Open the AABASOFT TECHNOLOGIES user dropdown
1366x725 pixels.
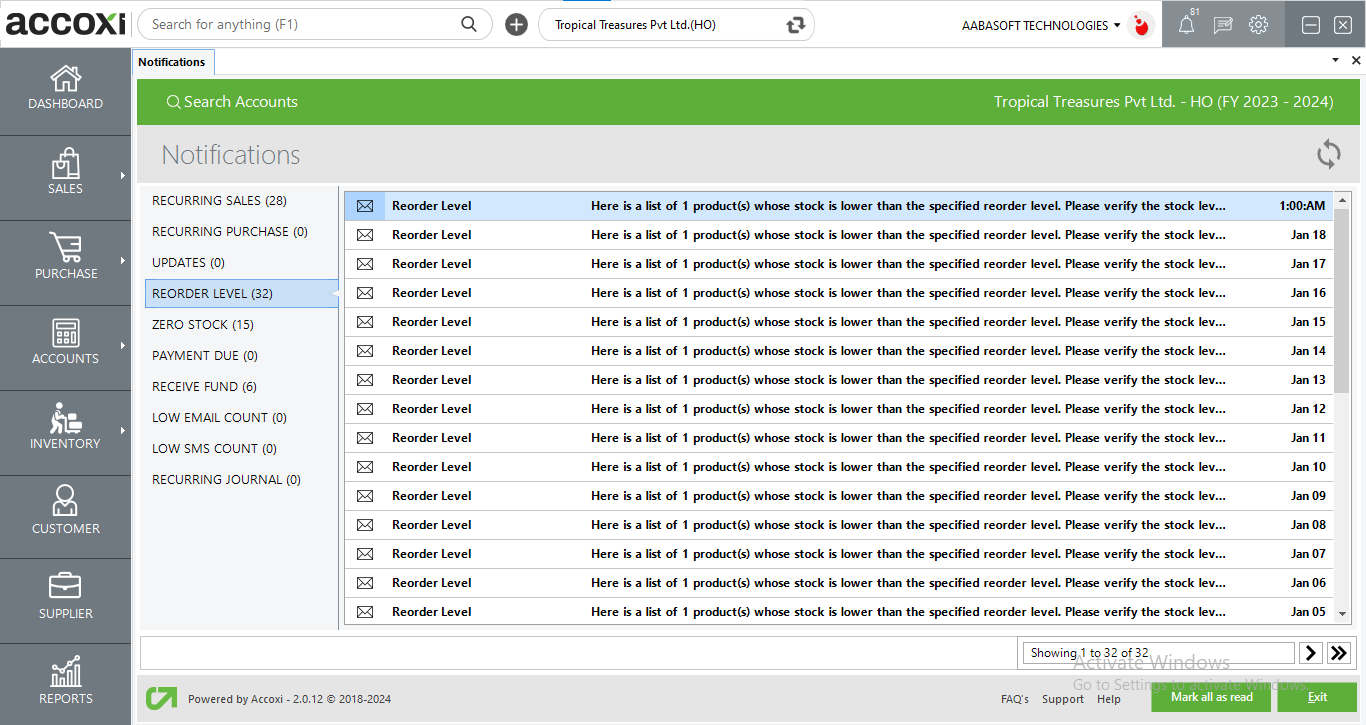click(x=1040, y=25)
